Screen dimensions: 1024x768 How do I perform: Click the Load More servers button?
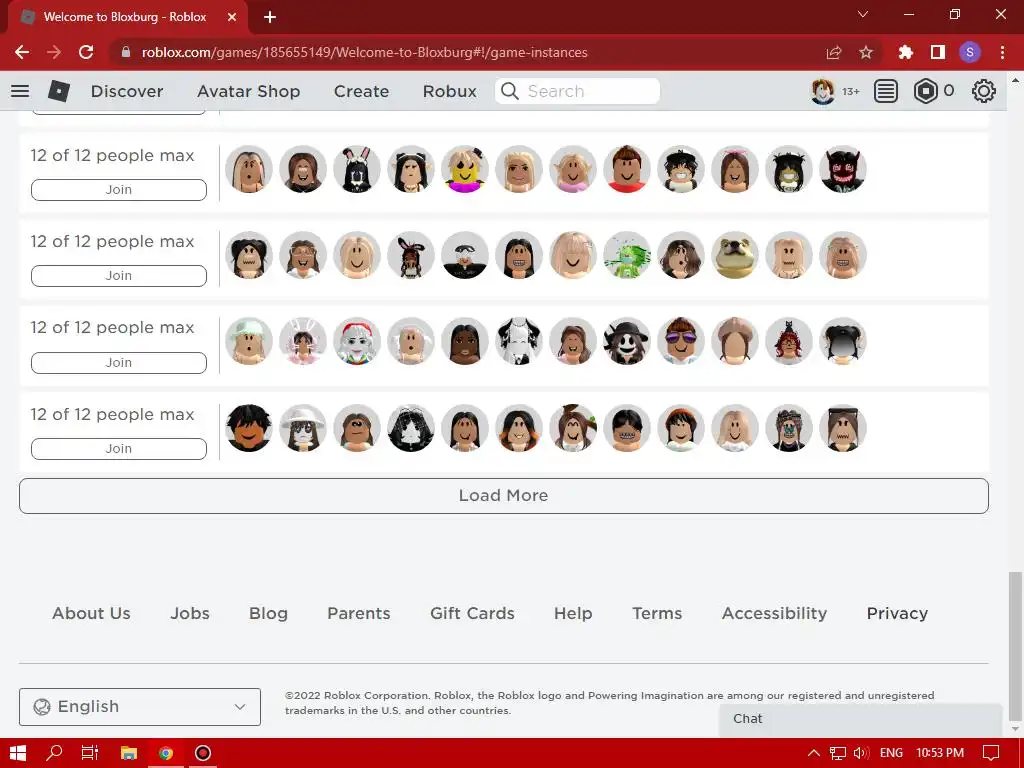tap(504, 496)
